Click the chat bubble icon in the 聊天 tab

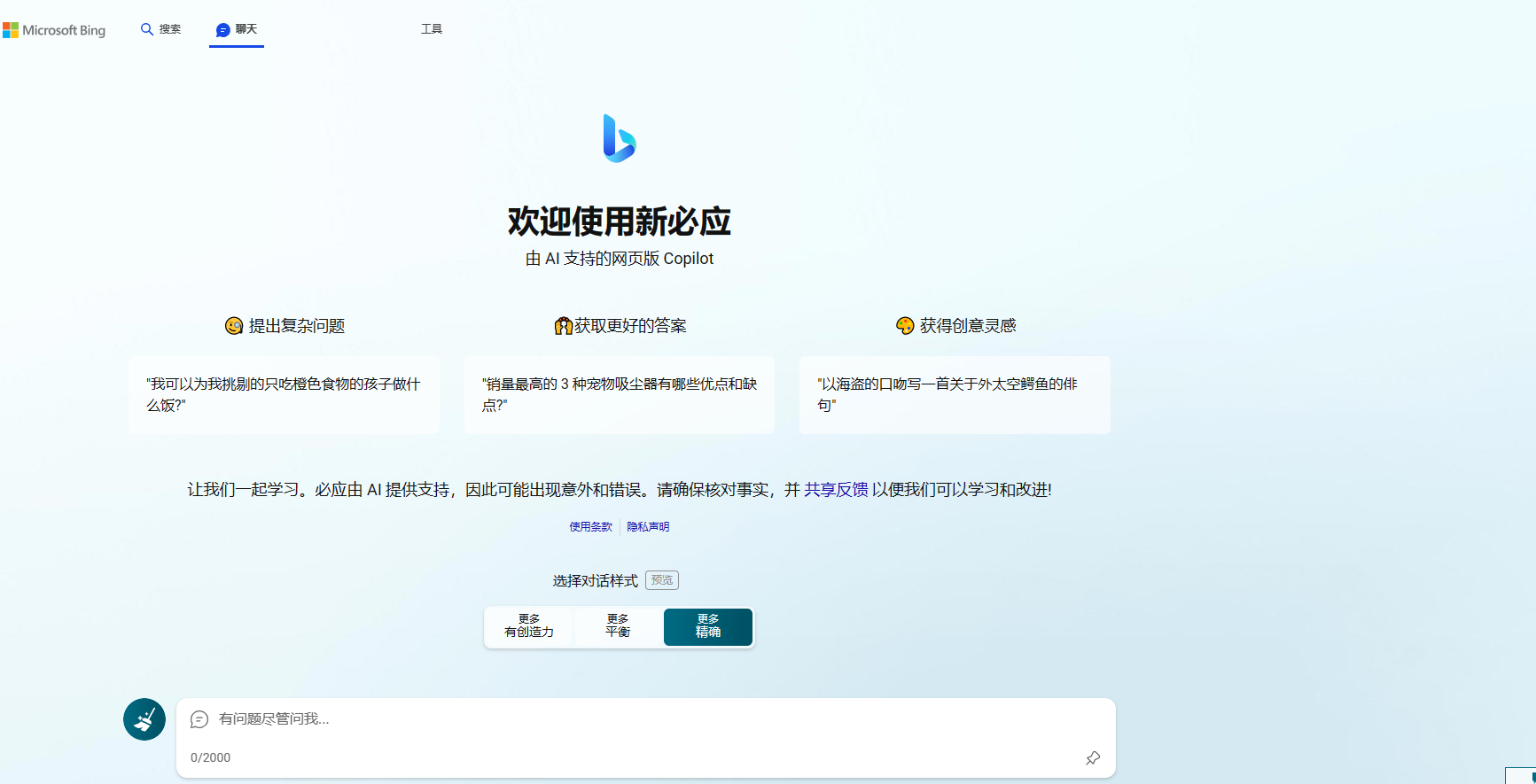coord(223,30)
